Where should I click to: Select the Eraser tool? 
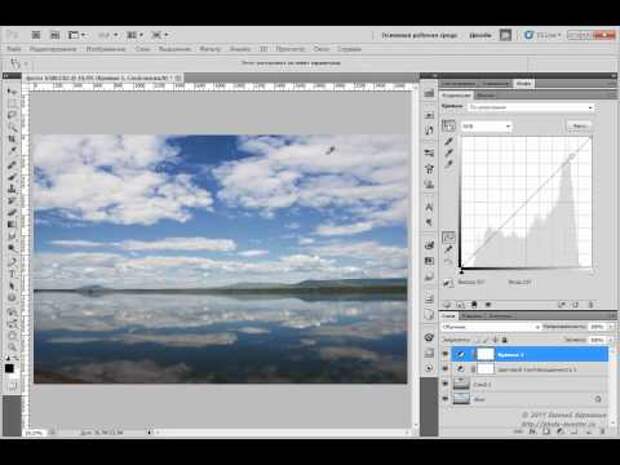[x=12, y=213]
